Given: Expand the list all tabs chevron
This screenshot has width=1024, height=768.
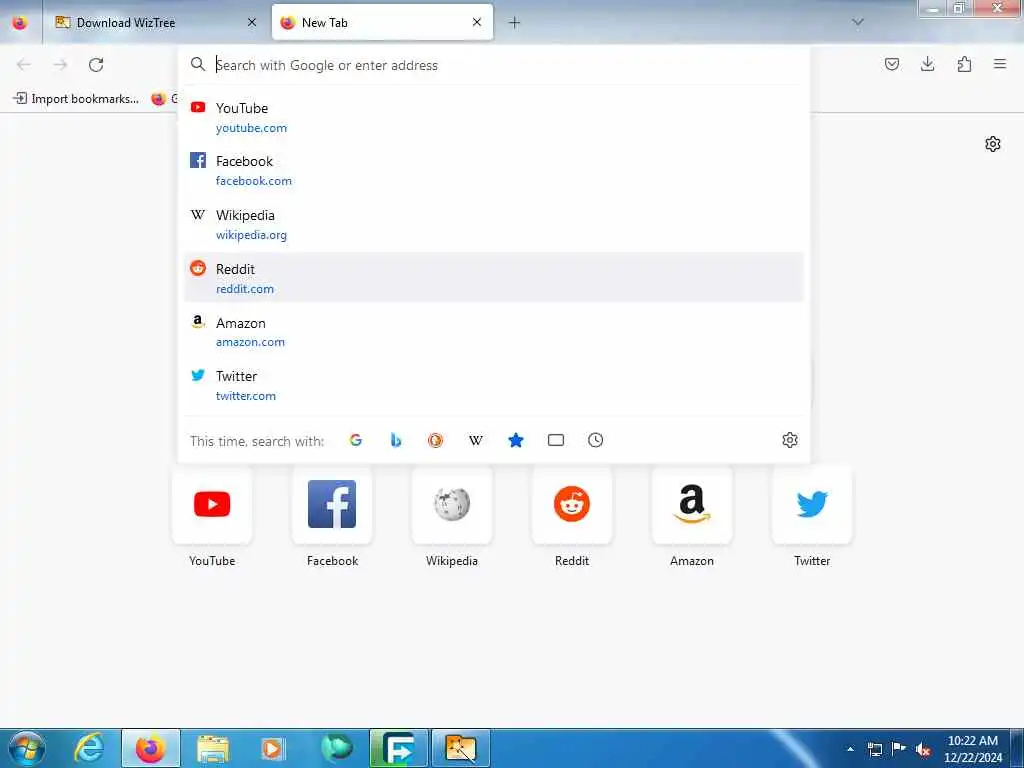Looking at the screenshot, I should coord(857,22).
